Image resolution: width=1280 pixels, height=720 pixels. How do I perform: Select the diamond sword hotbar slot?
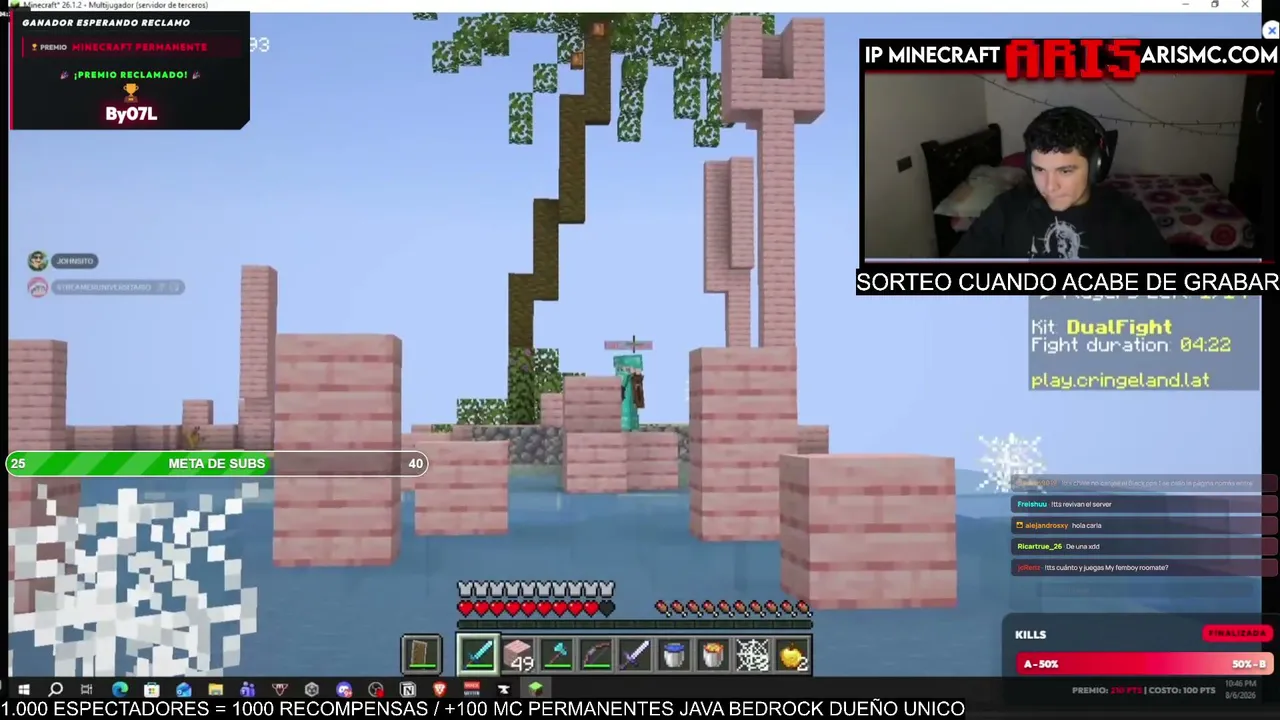coord(478,655)
